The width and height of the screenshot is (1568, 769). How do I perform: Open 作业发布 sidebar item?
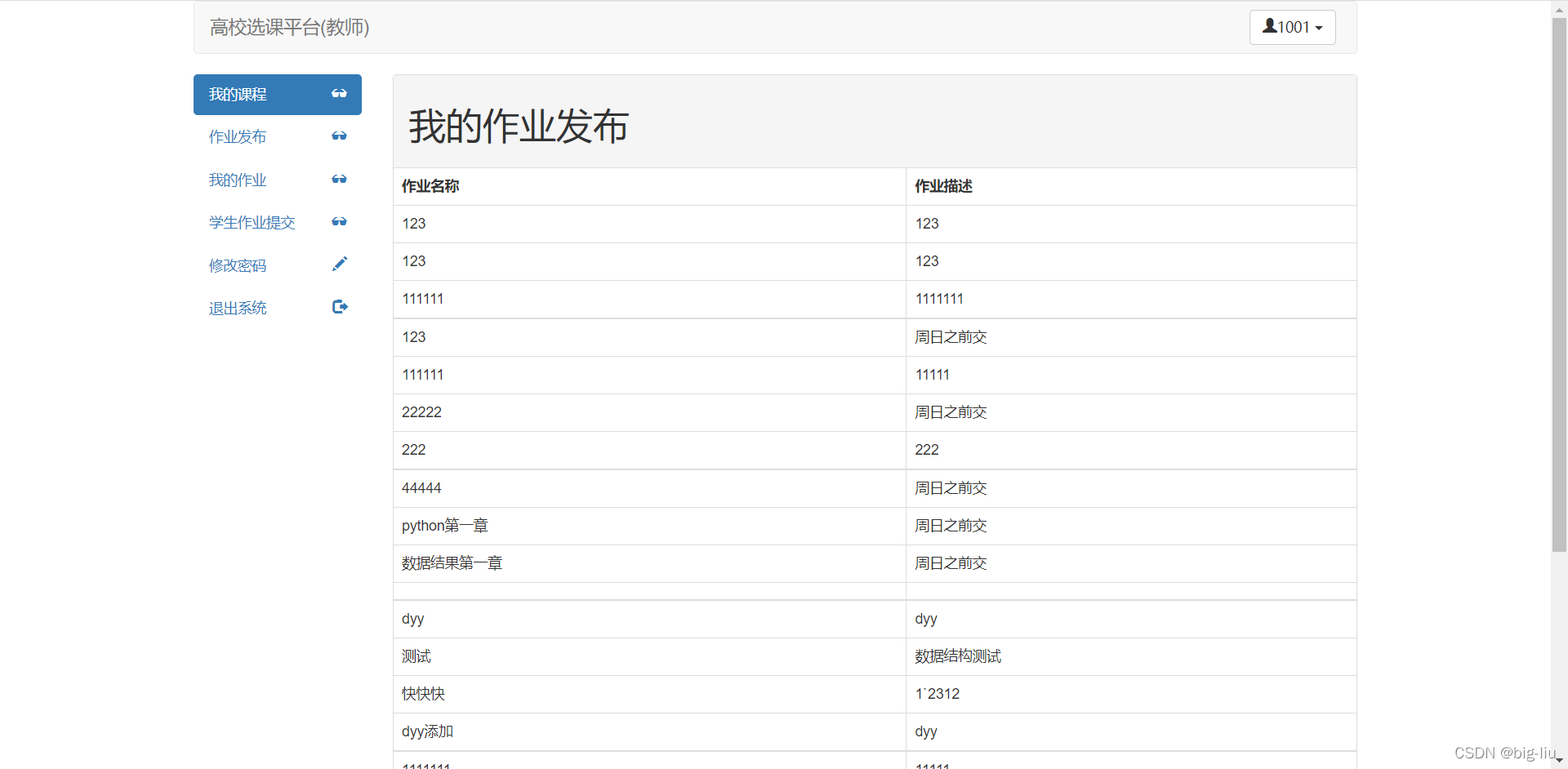point(278,137)
